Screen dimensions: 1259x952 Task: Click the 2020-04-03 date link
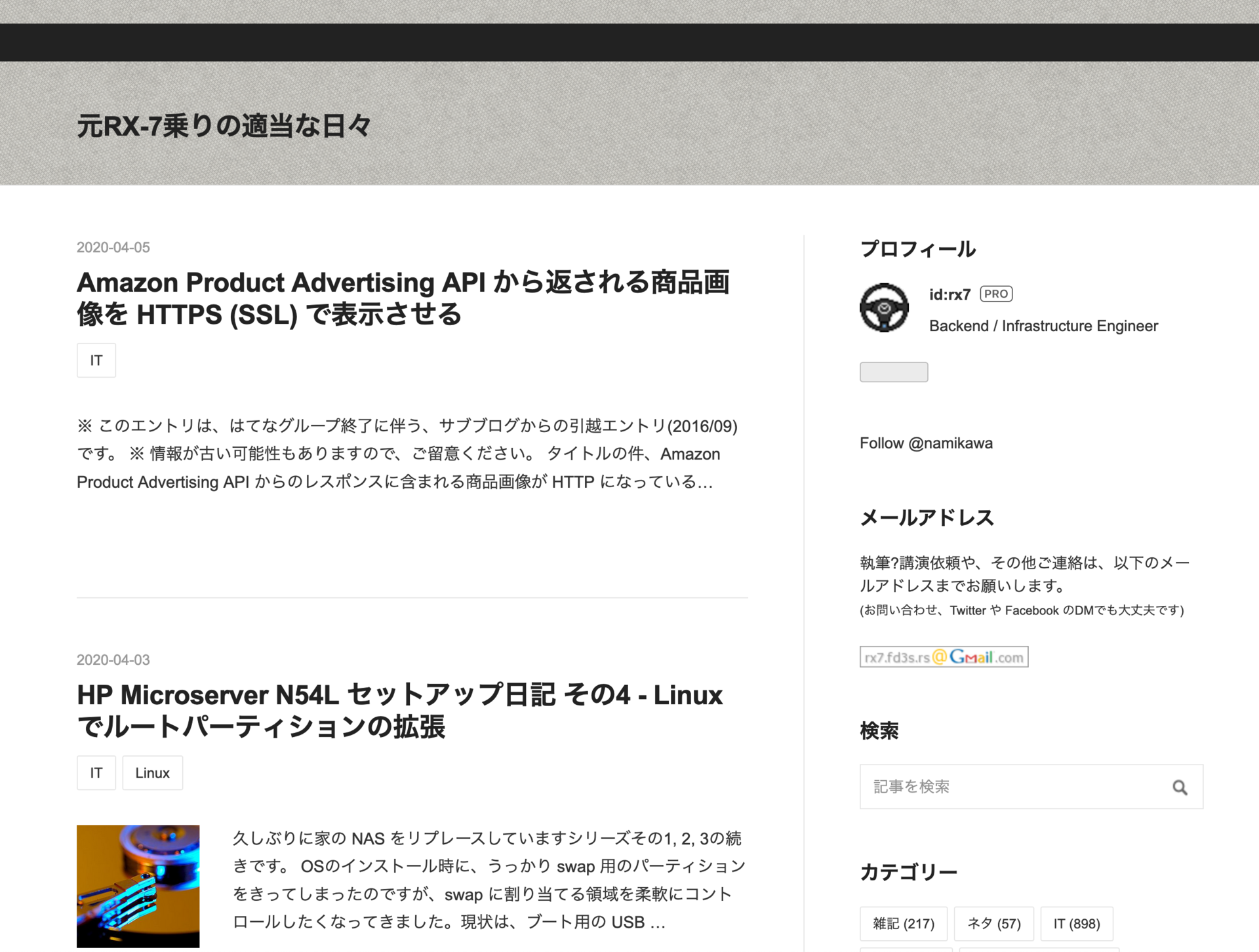click(113, 660)
